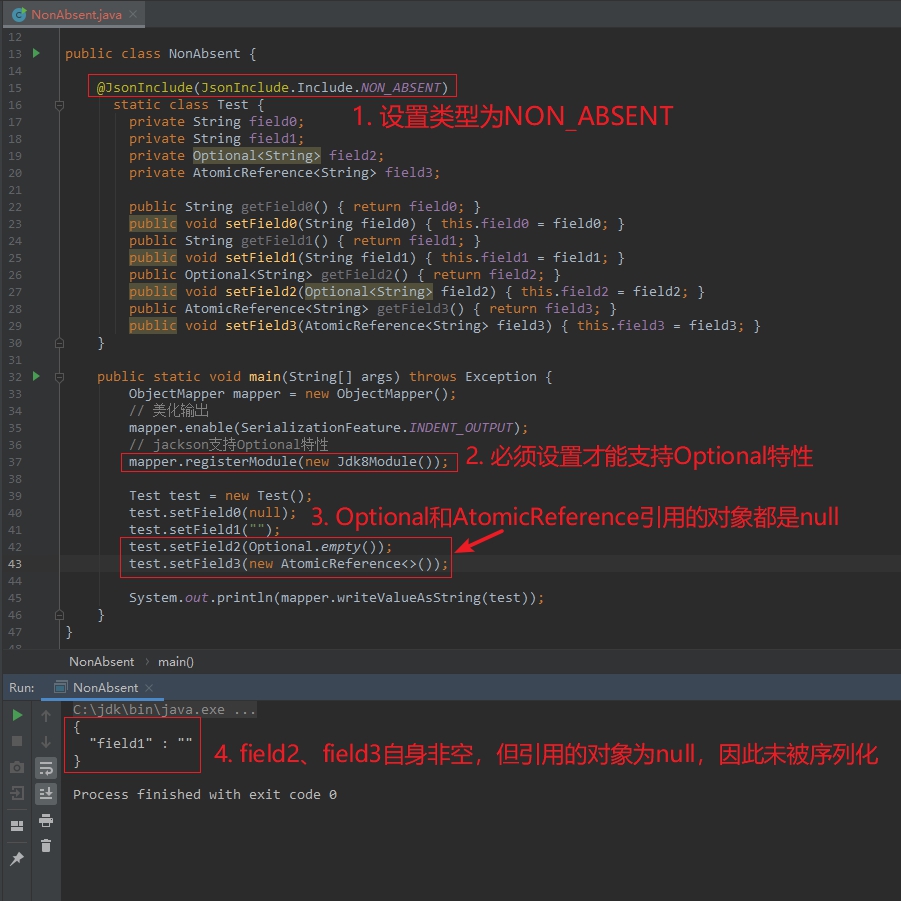Click 'Test test = new Test();' line
This screenshot has width=901, height=901.
[x=221, y=495]
